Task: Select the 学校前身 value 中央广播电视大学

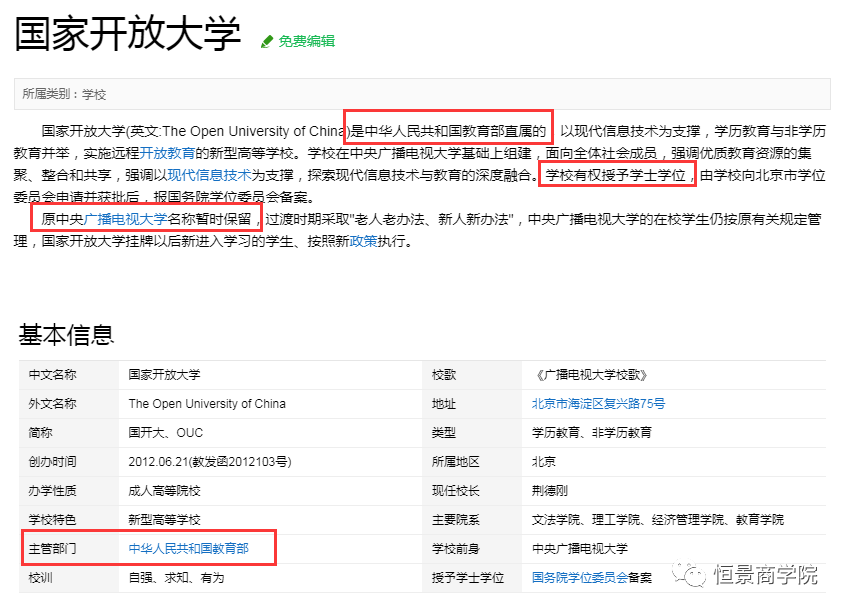Action: pyautogui.click(x=580, y=548)
